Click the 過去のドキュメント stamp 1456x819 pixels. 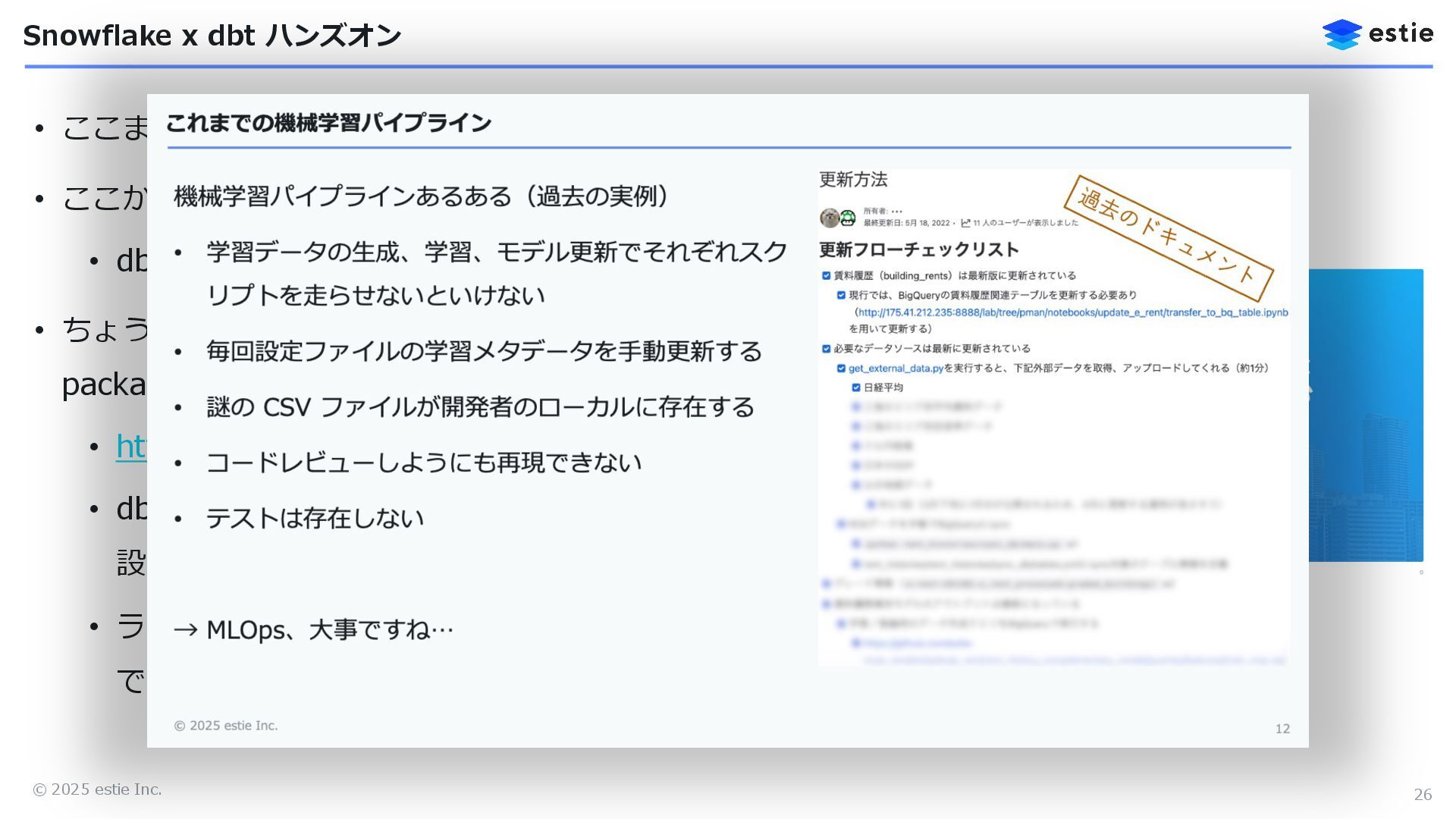1168,239
